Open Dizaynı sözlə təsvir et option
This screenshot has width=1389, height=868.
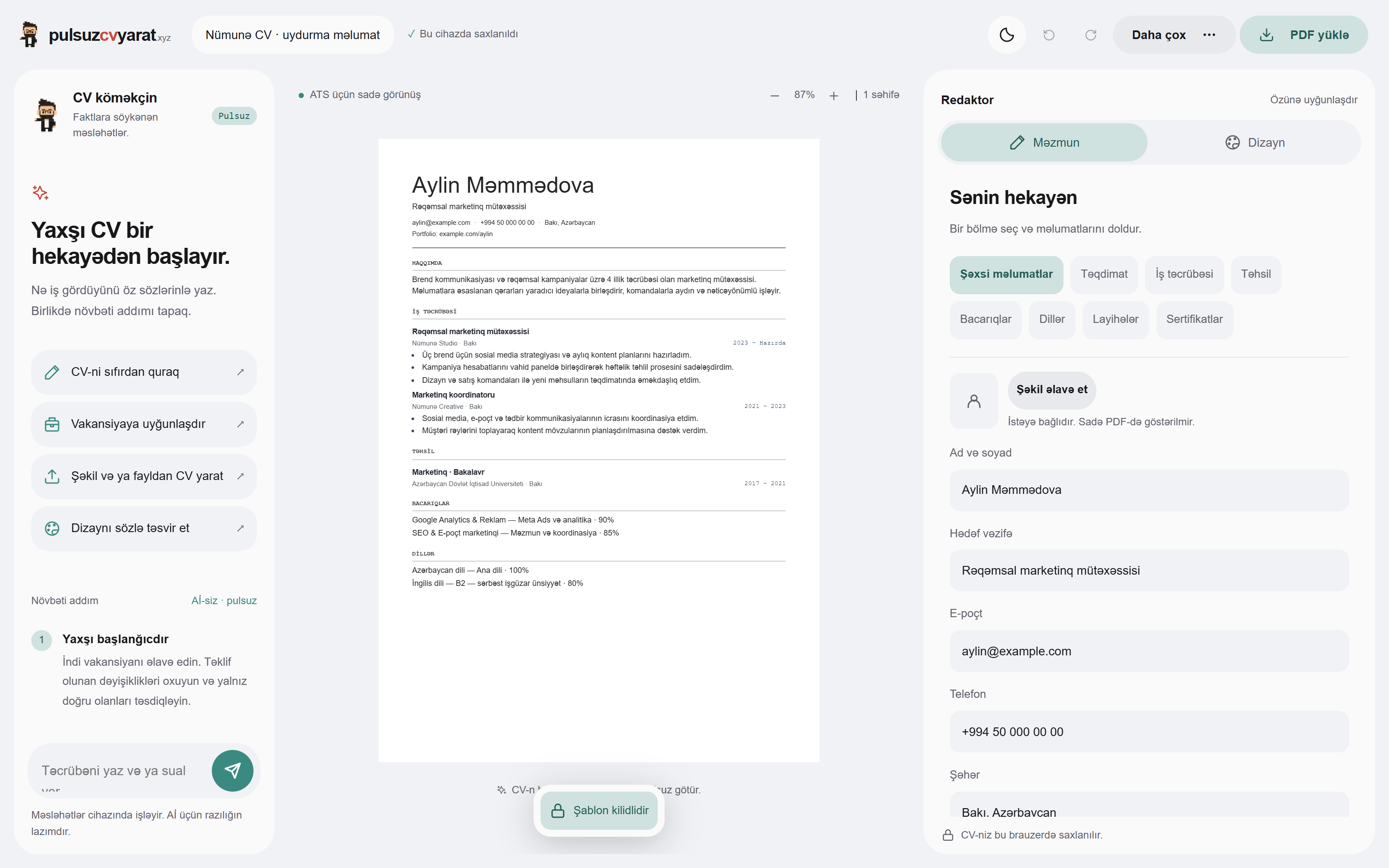point(144,529)
